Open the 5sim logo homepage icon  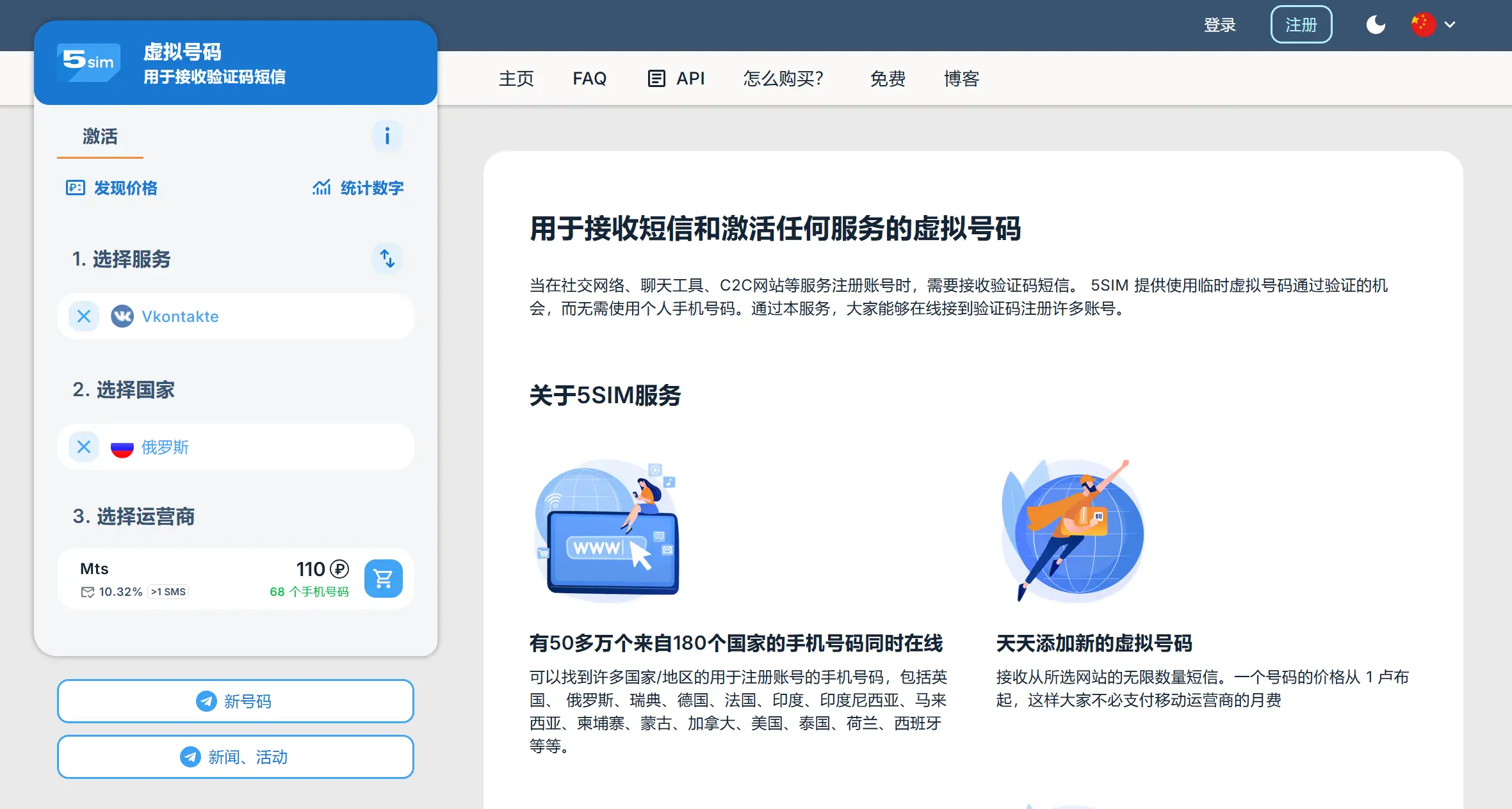87,61
